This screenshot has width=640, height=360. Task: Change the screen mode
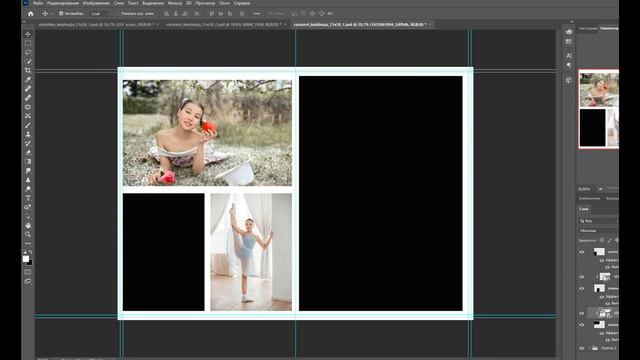[28, 281]
